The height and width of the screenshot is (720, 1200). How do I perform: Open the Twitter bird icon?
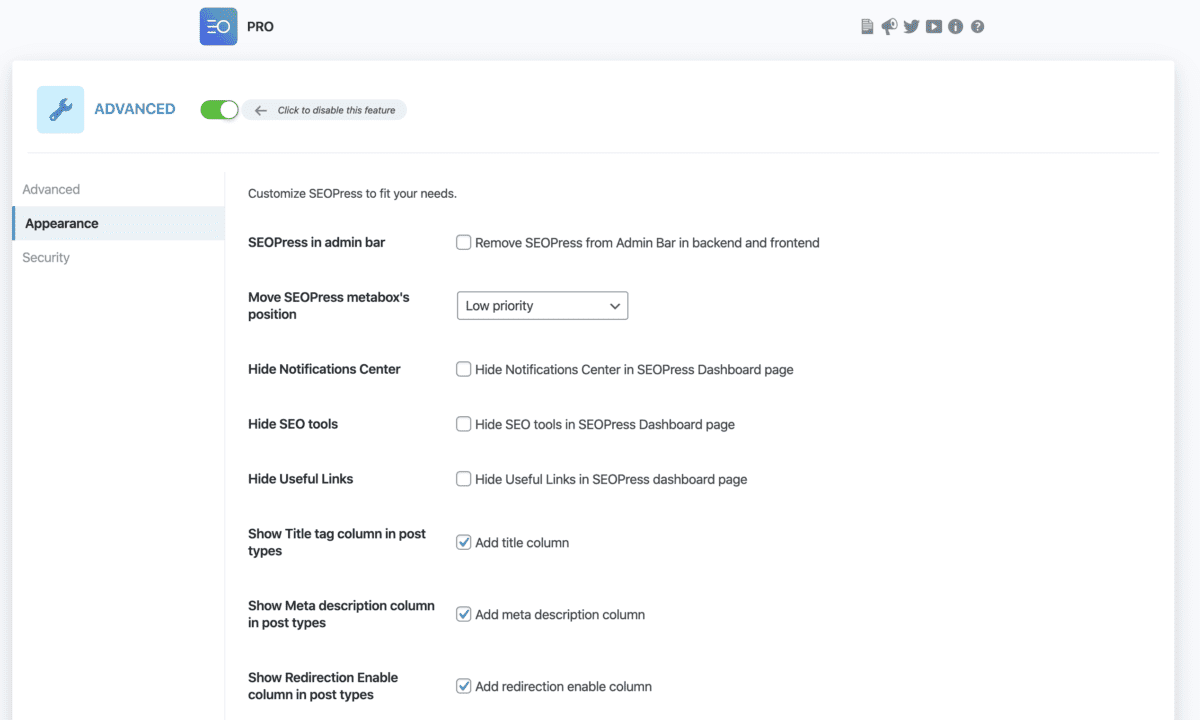click(911, 27)
